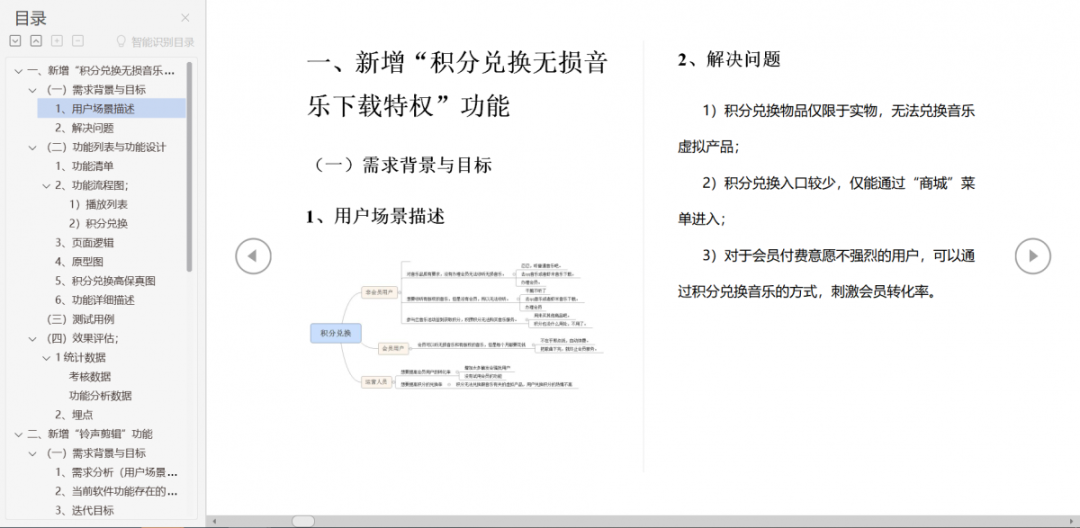Open outline item 1、需求分析(用户场景…
The image size is (1080, 528).
tap(116, 472)
